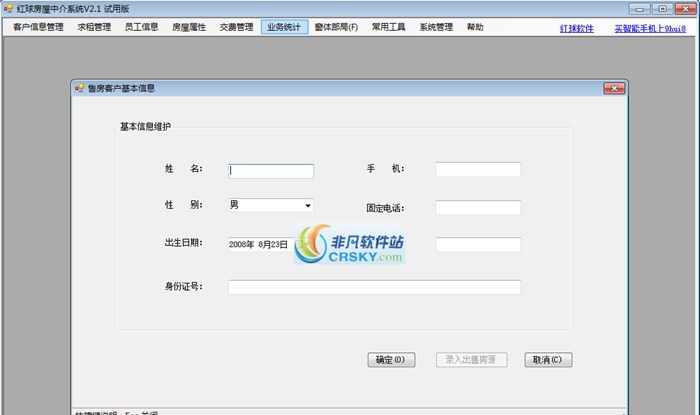Open the 系统管理 menu
Viewport: 700px width, 415px height.
(436, 27)
